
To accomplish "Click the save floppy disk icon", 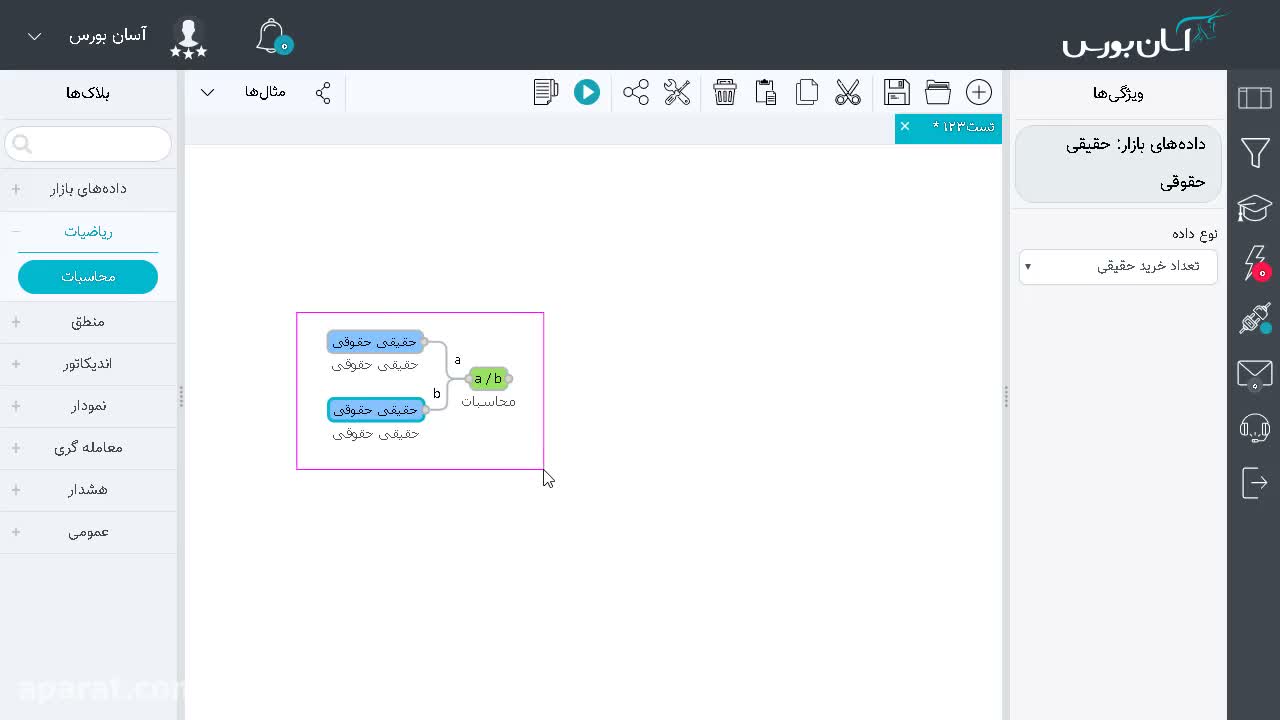I will (x=897, y=92).
